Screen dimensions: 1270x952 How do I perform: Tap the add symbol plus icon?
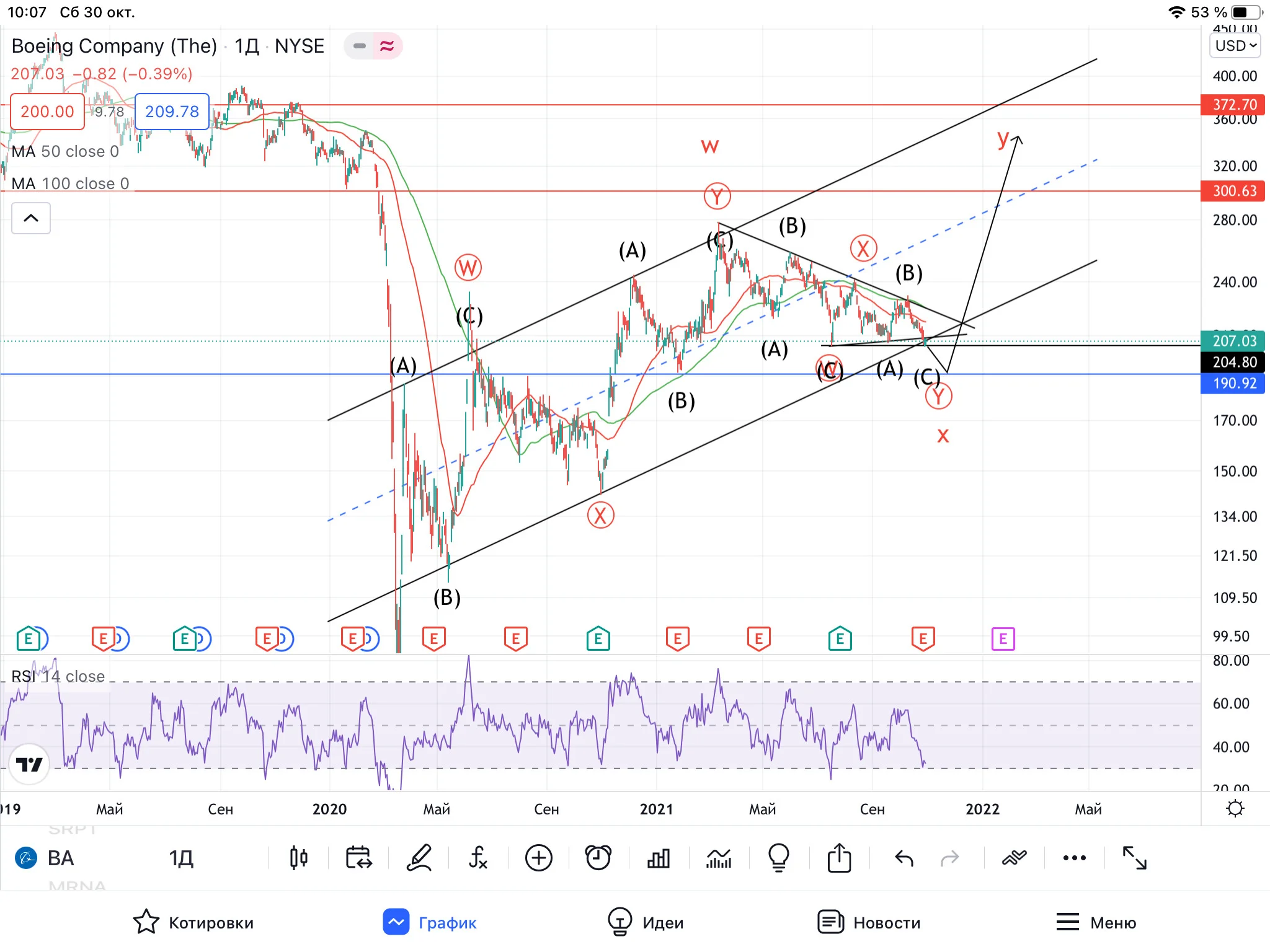(538, 858)
